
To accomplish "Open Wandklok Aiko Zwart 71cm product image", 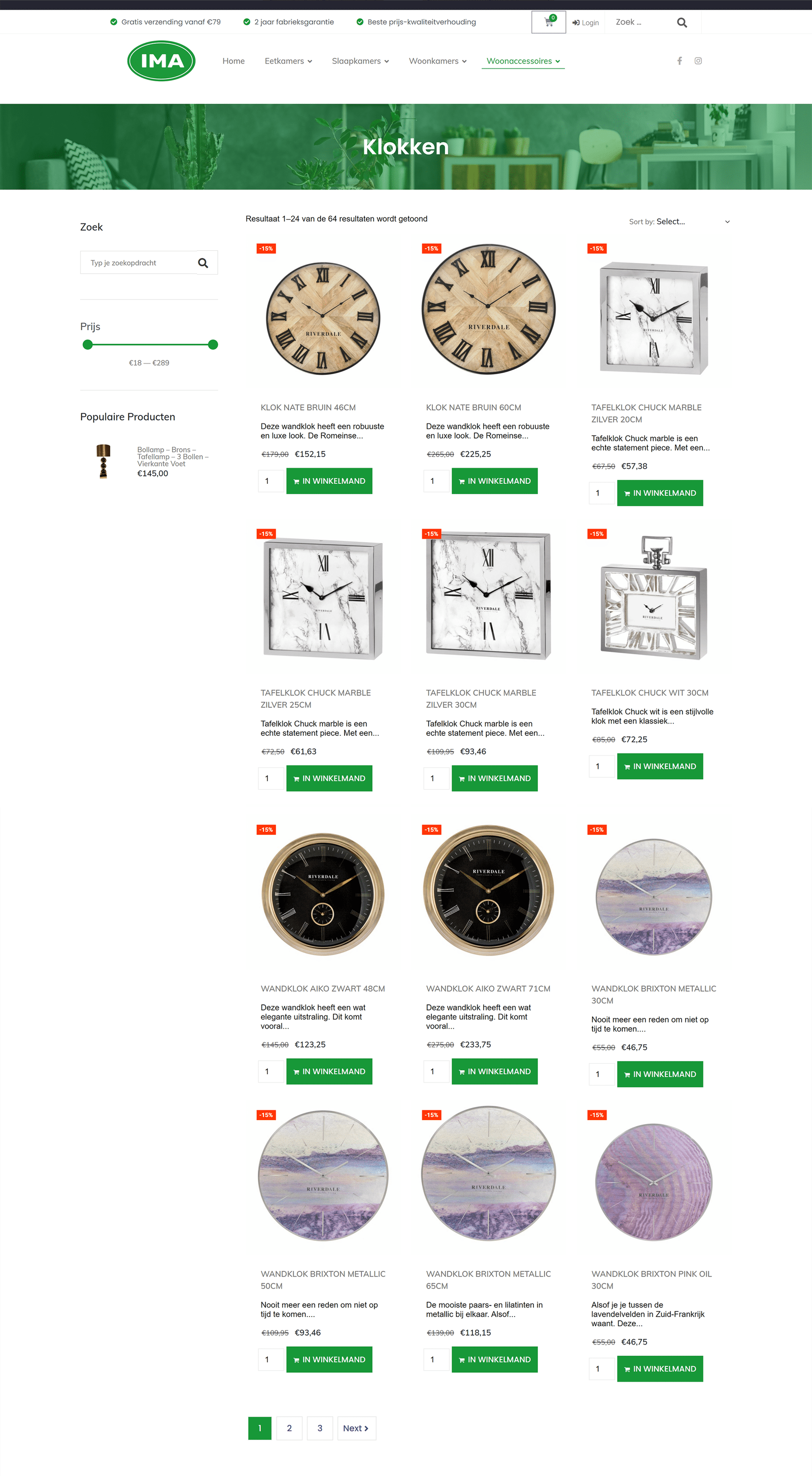I will click(x=488, y=891).
